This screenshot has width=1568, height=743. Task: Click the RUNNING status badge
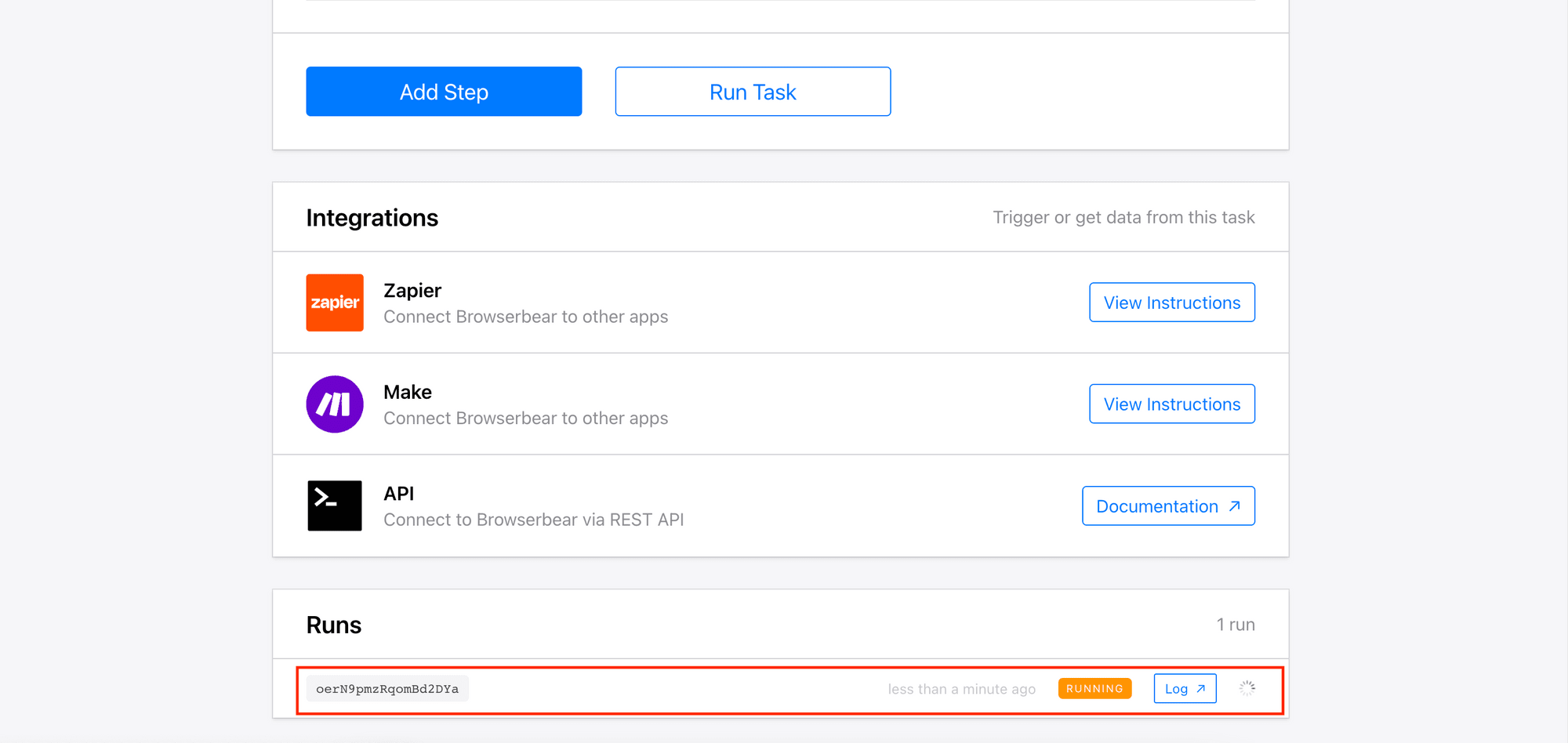1094,688
